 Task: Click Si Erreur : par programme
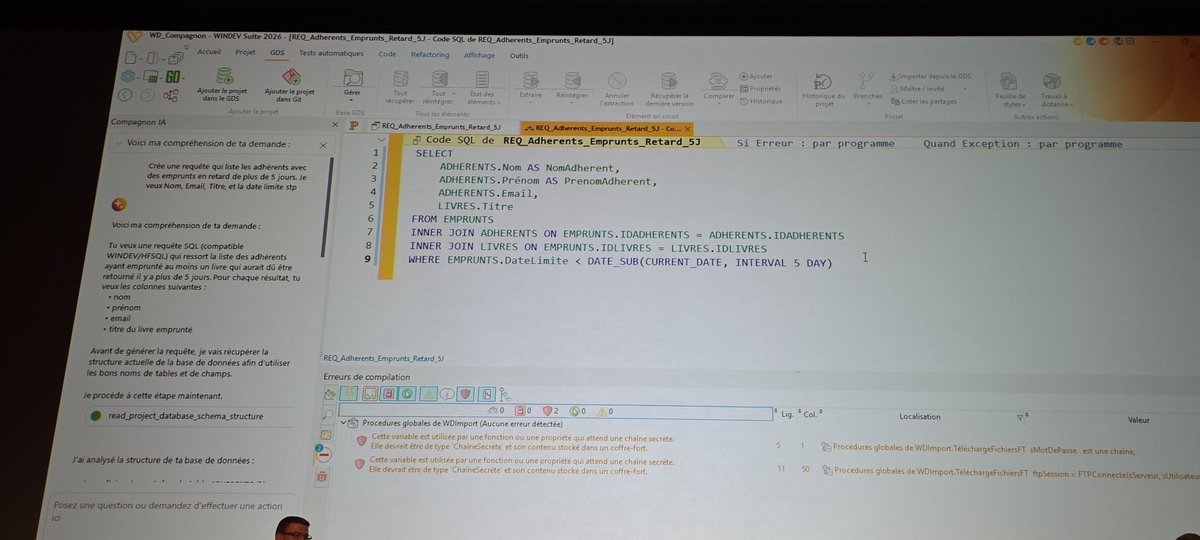point(815,144)
